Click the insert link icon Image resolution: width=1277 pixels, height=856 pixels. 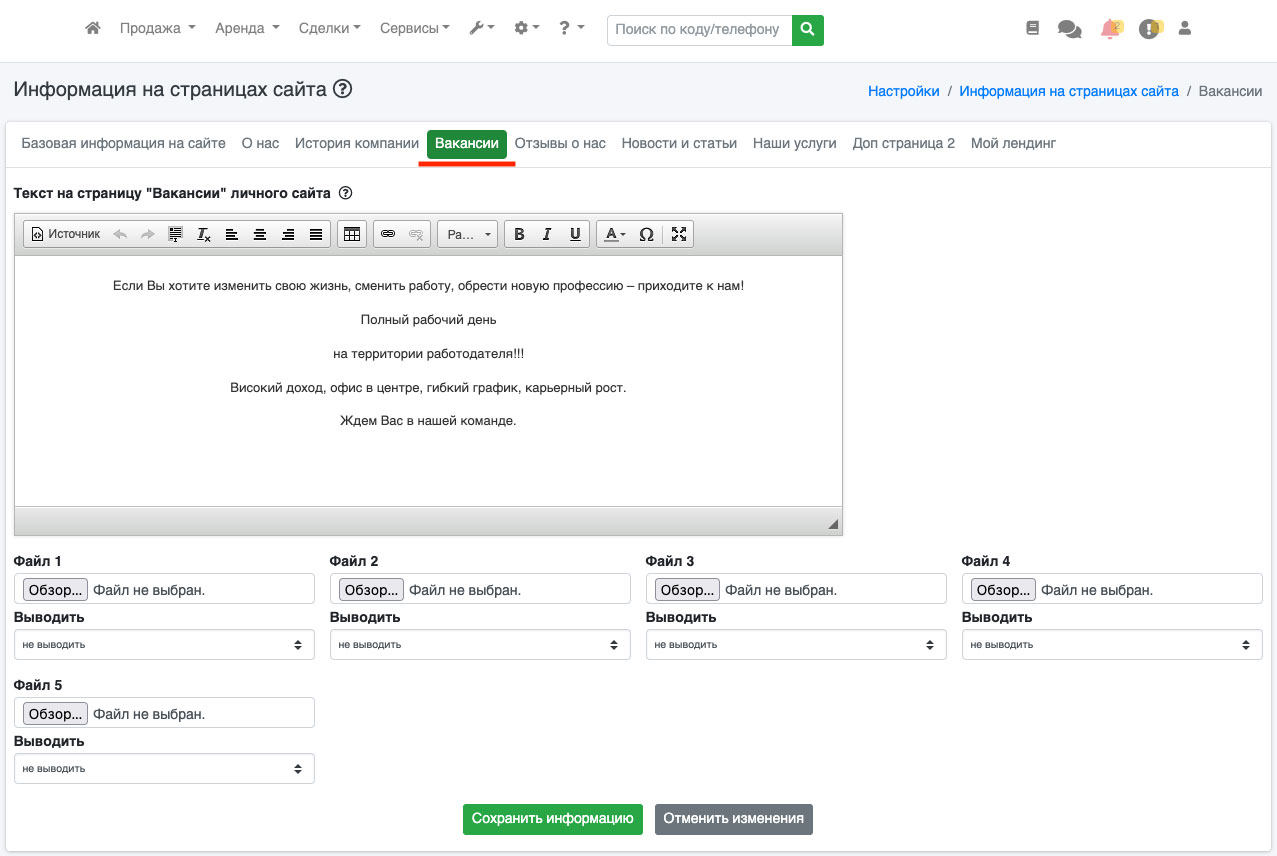point(388,234)
